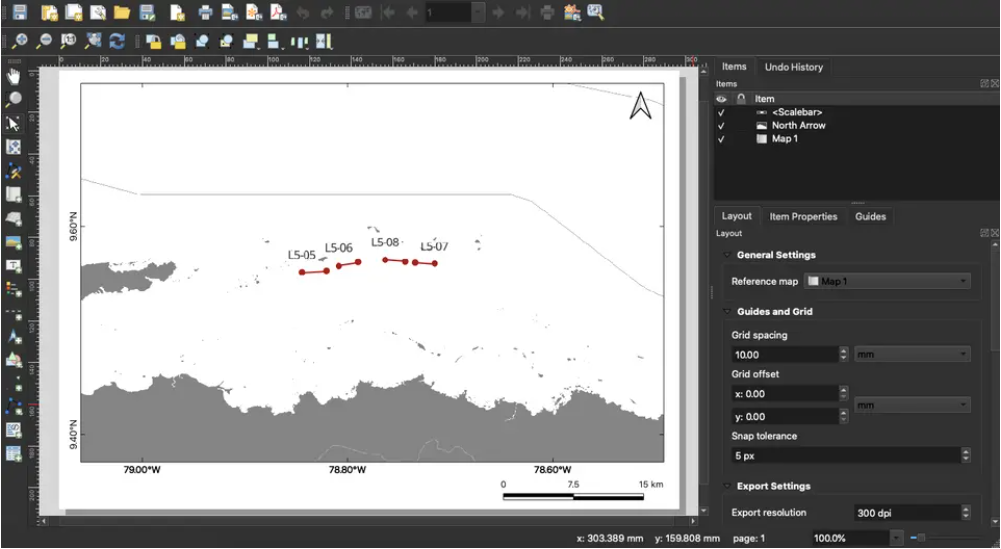Select the Add Map tool
The image size is (1001, 549).
13,195
